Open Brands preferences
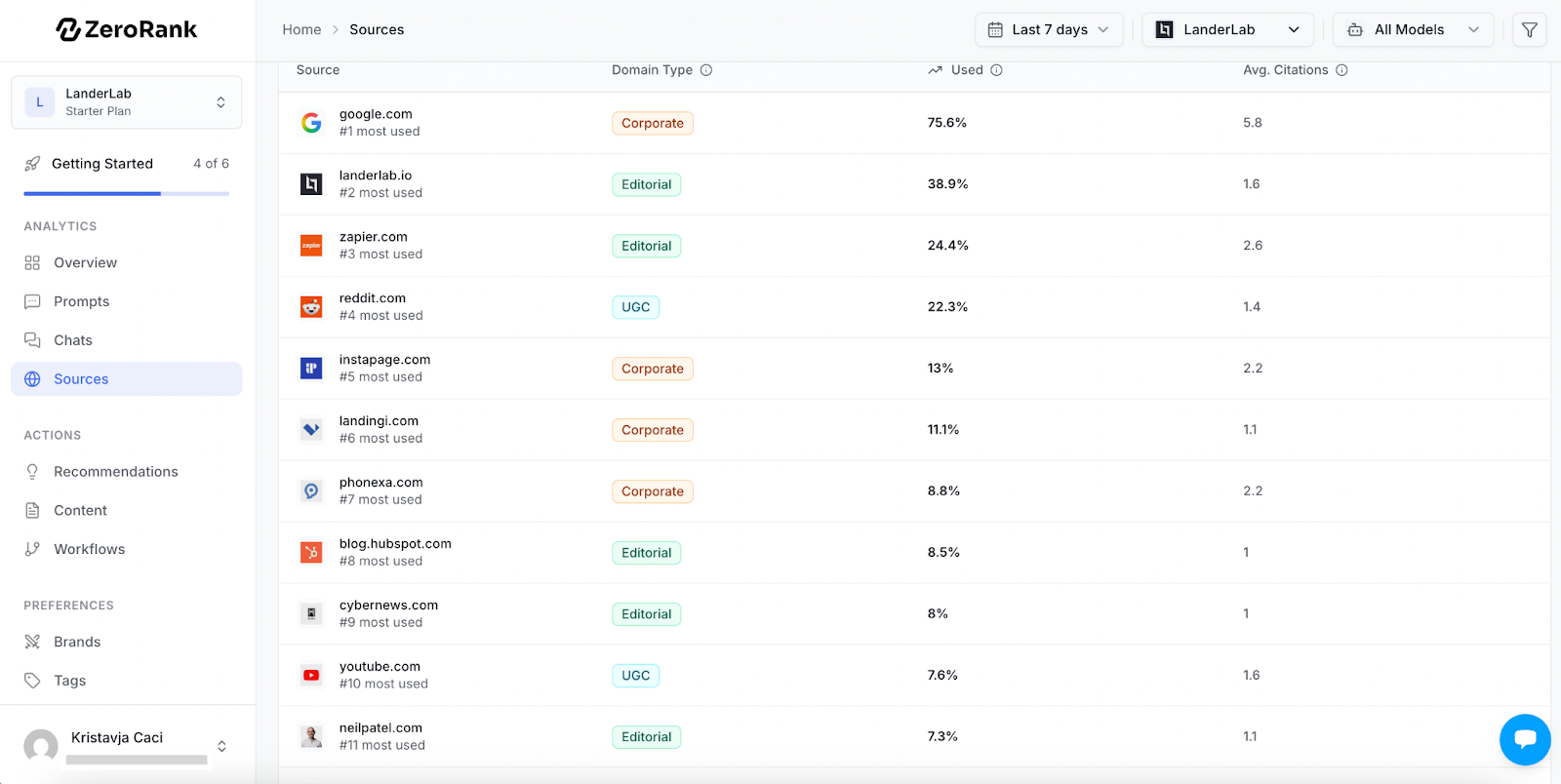 pos(127,642)
